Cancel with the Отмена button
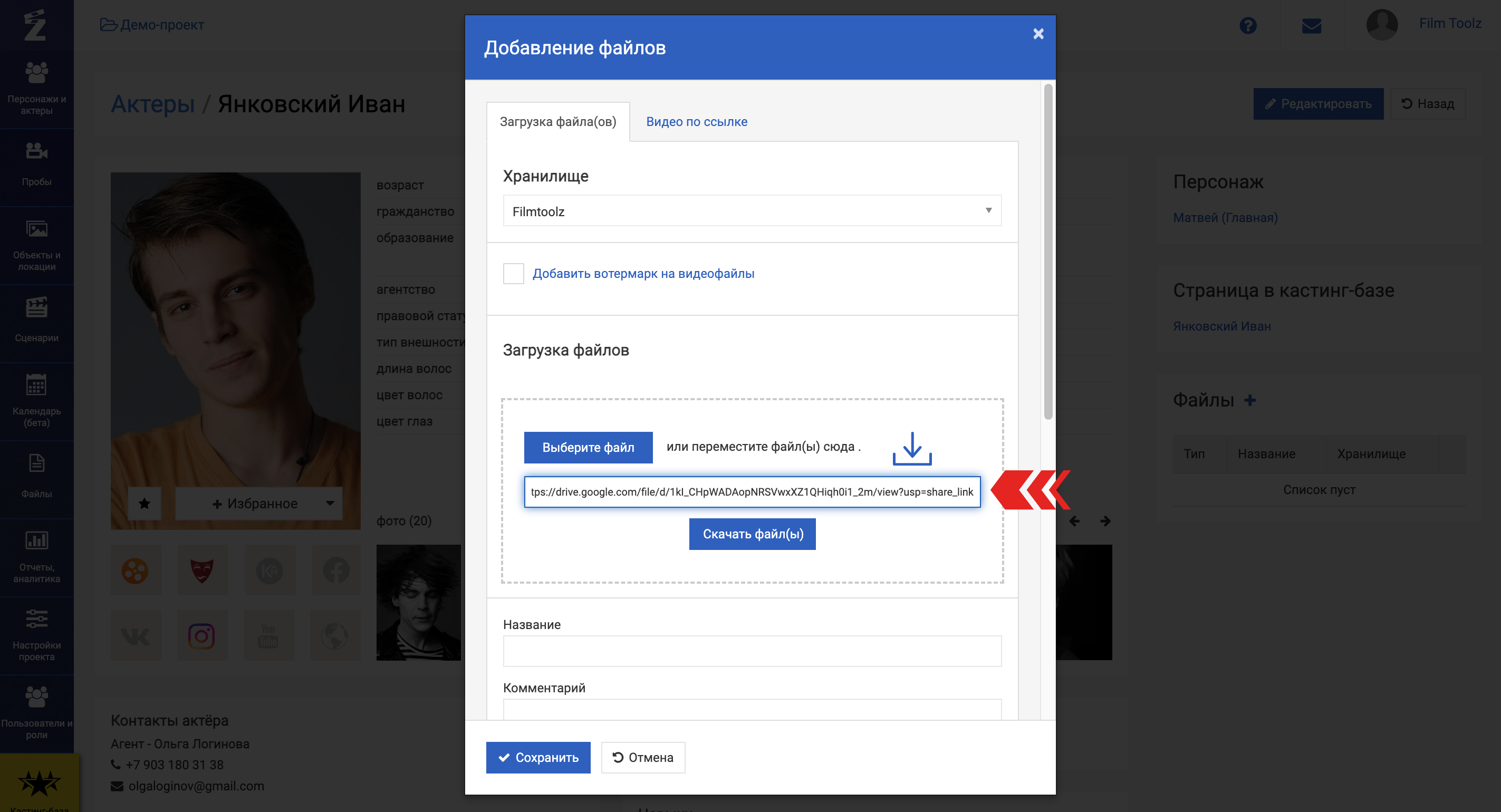 (x=643, y=757)
